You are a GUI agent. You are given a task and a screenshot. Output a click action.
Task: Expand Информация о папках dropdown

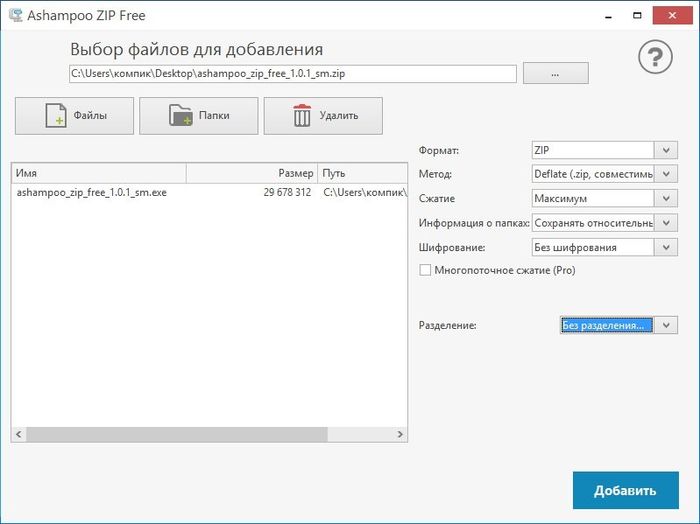pyautogui.click(x=667, y=222)
